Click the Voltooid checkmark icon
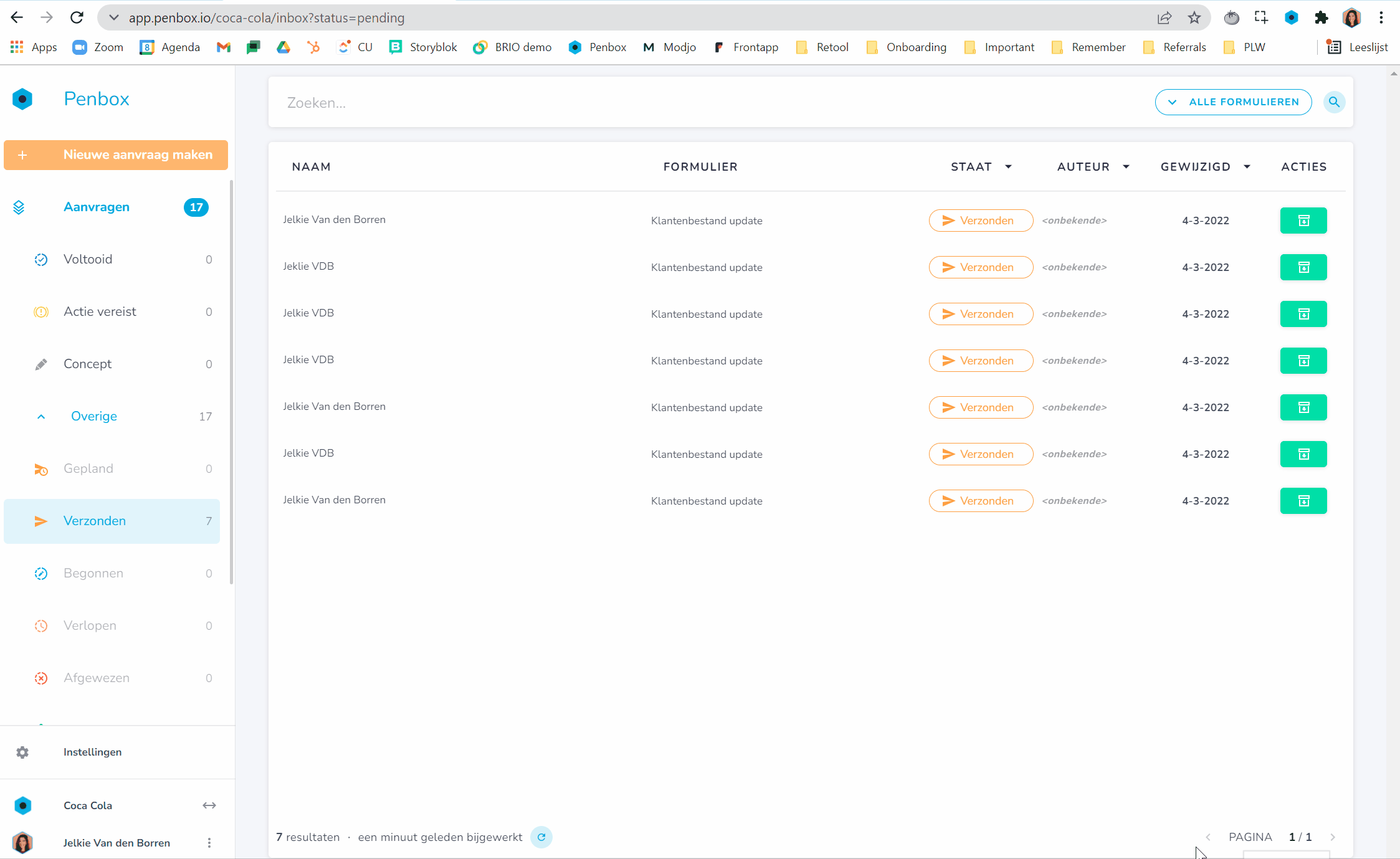The width and height of the screenshot is (1400, 859). (x=40, y=259)
